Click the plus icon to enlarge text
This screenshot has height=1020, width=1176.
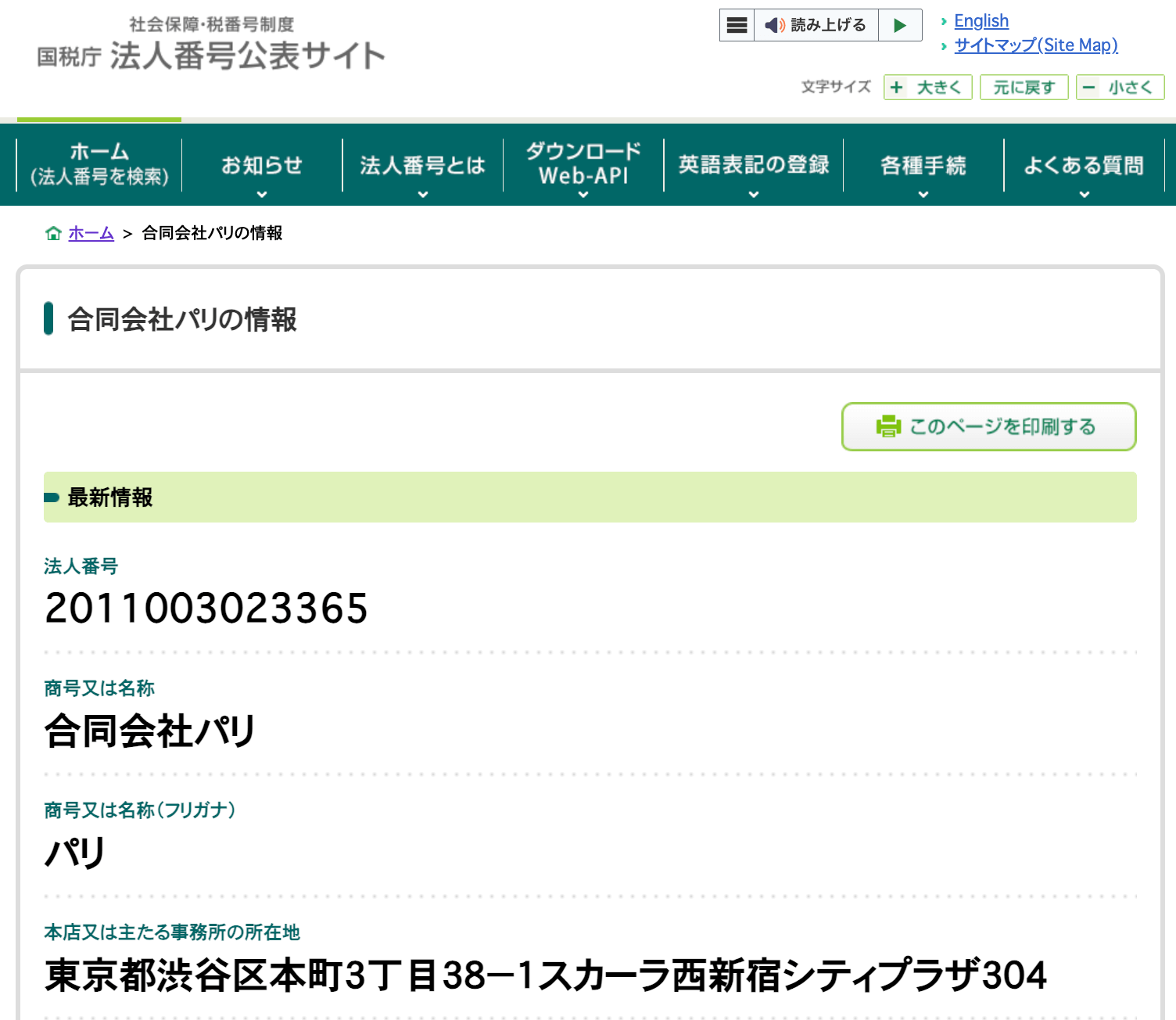tap(897, 87)
